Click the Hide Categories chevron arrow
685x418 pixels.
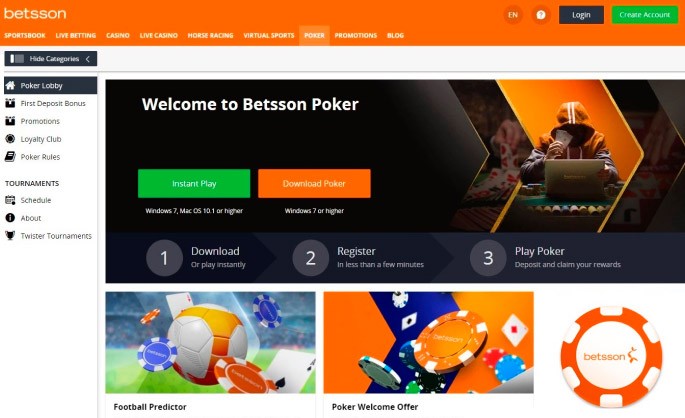pos(88,59)
